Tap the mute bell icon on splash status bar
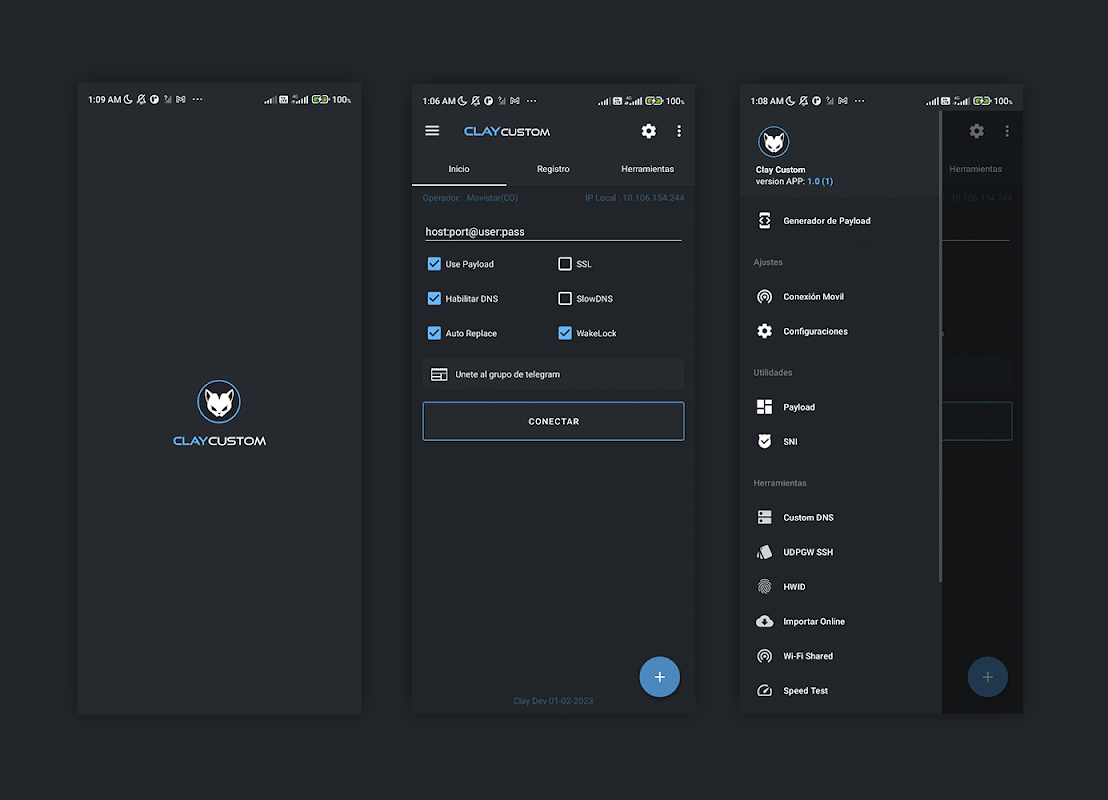The height and width of the screenshot is (800, 1108). [x=141, y=100]
